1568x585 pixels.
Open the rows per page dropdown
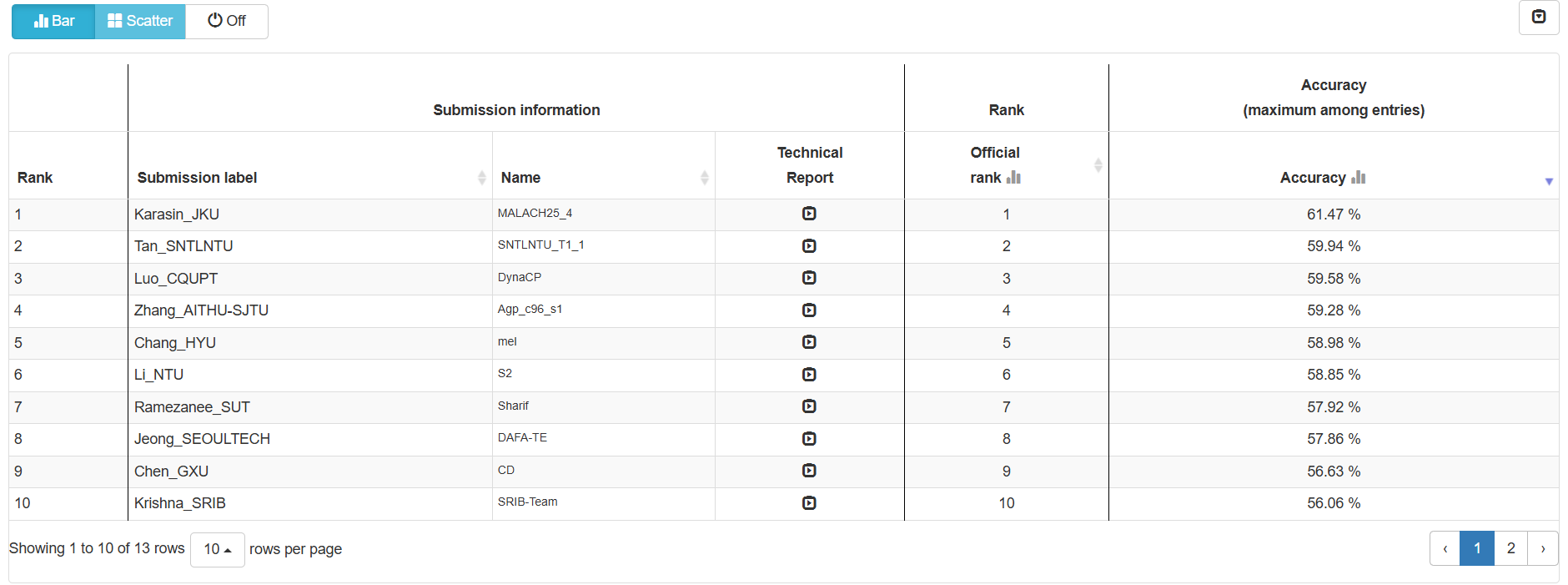(x=217, y=549)
